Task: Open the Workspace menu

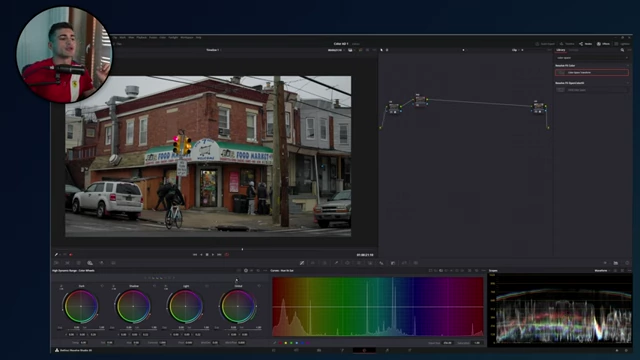Action: pos(187,38)
